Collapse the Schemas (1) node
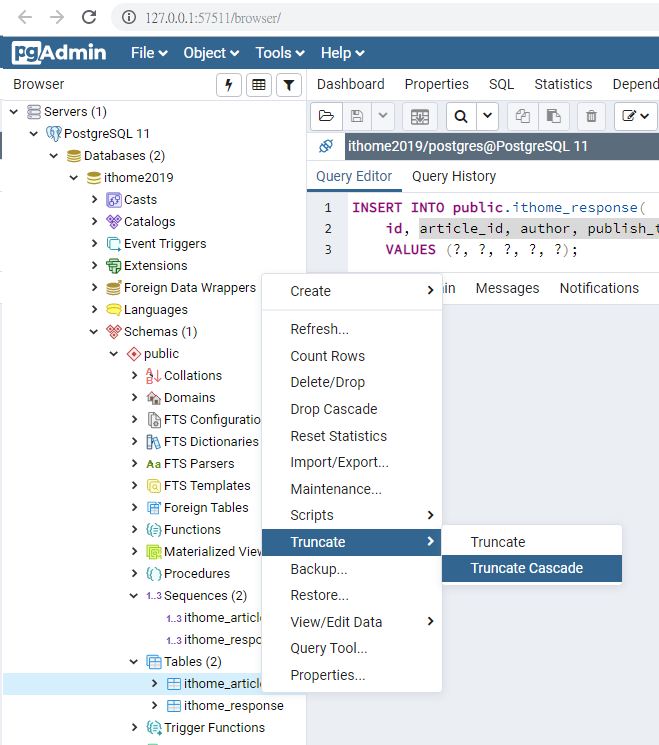Viewport: 659px width, 745px height. (94, 332)
